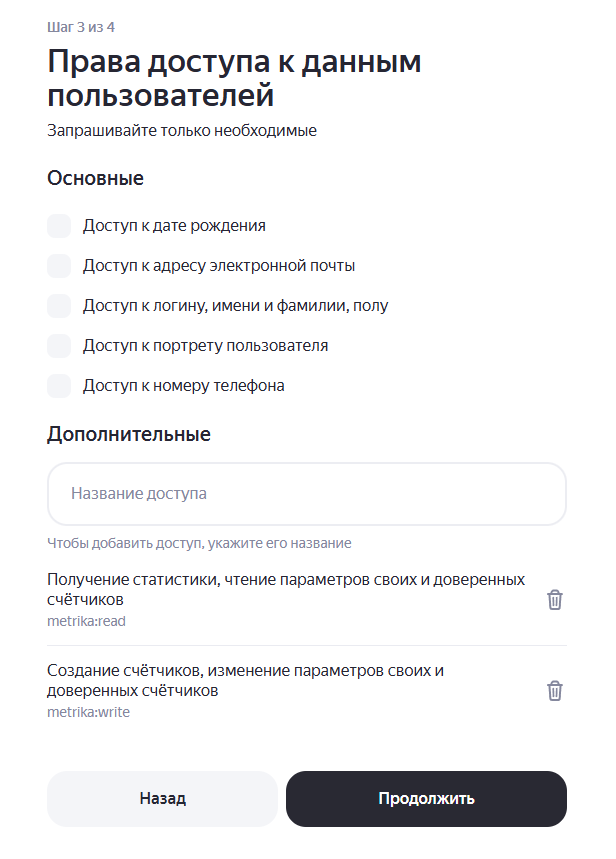Remove the metrika:write access with trash icon
This screenshot has height=859, width=616.
555,691
